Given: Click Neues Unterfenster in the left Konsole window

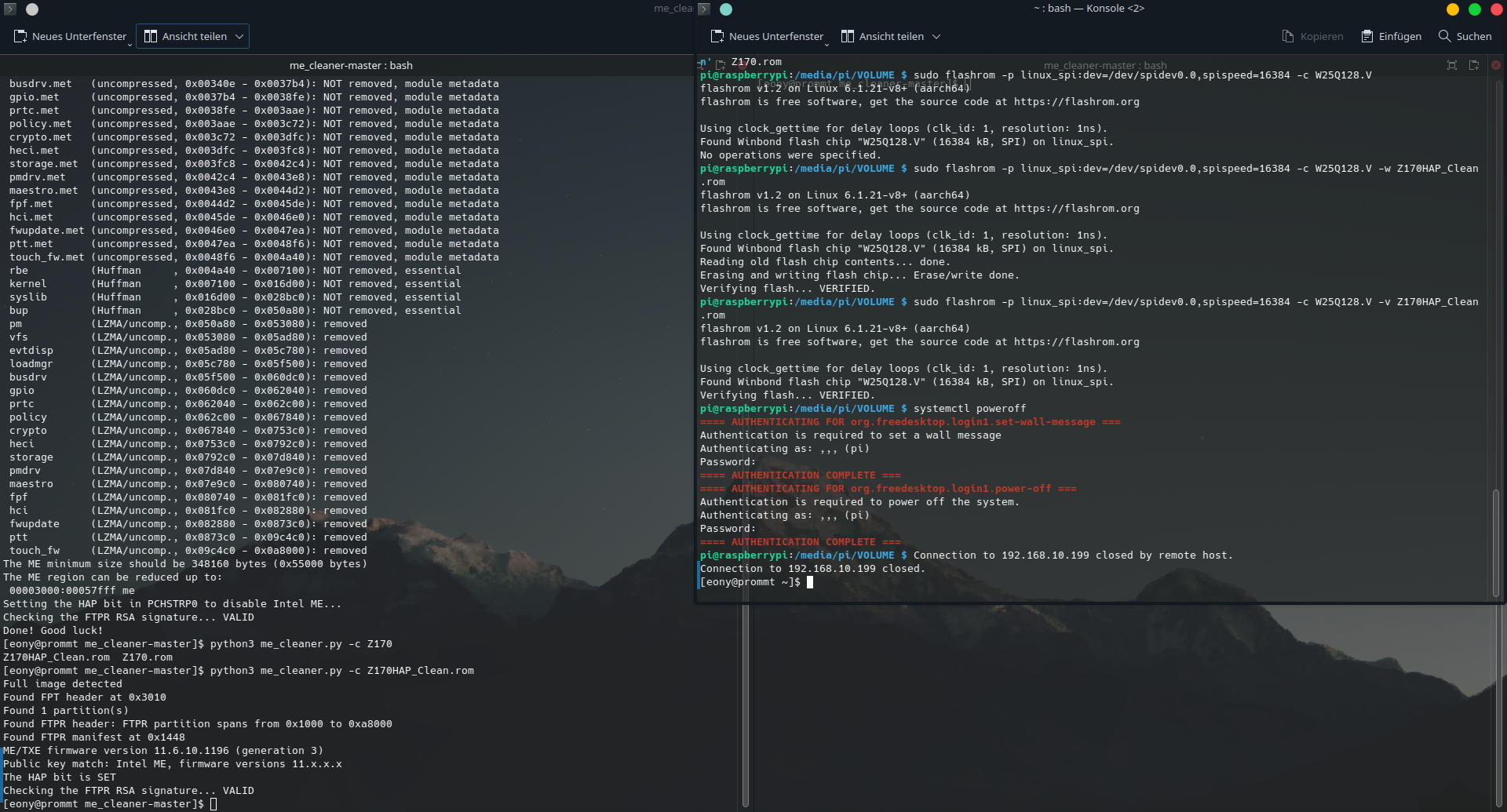Looking at the screenshot, I should pyautogui.click(x=71, y=36).
